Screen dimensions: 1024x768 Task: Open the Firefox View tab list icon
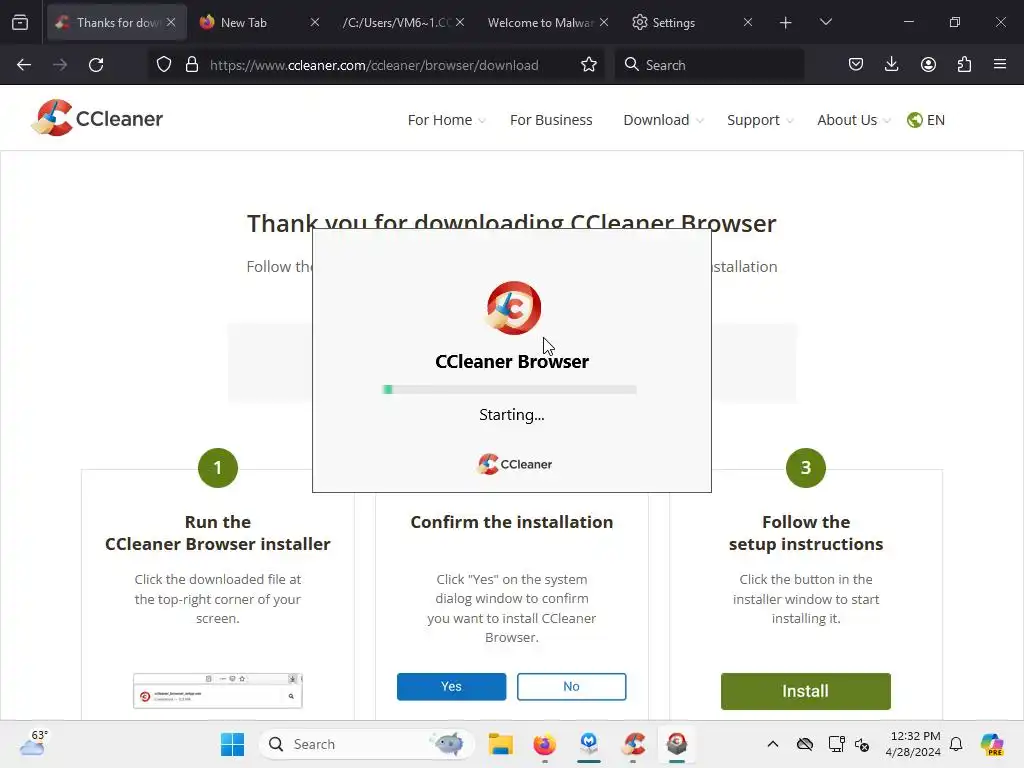click(20, 22)
